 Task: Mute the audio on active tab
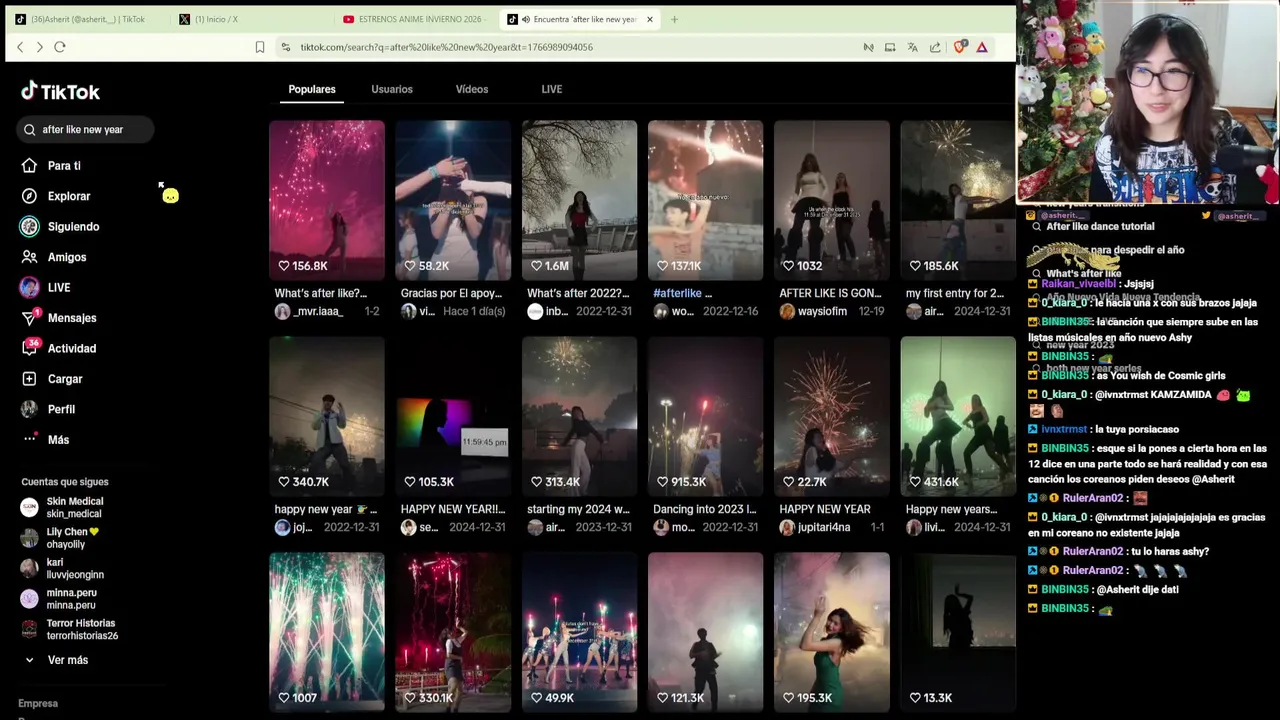[x=526, y=19]
